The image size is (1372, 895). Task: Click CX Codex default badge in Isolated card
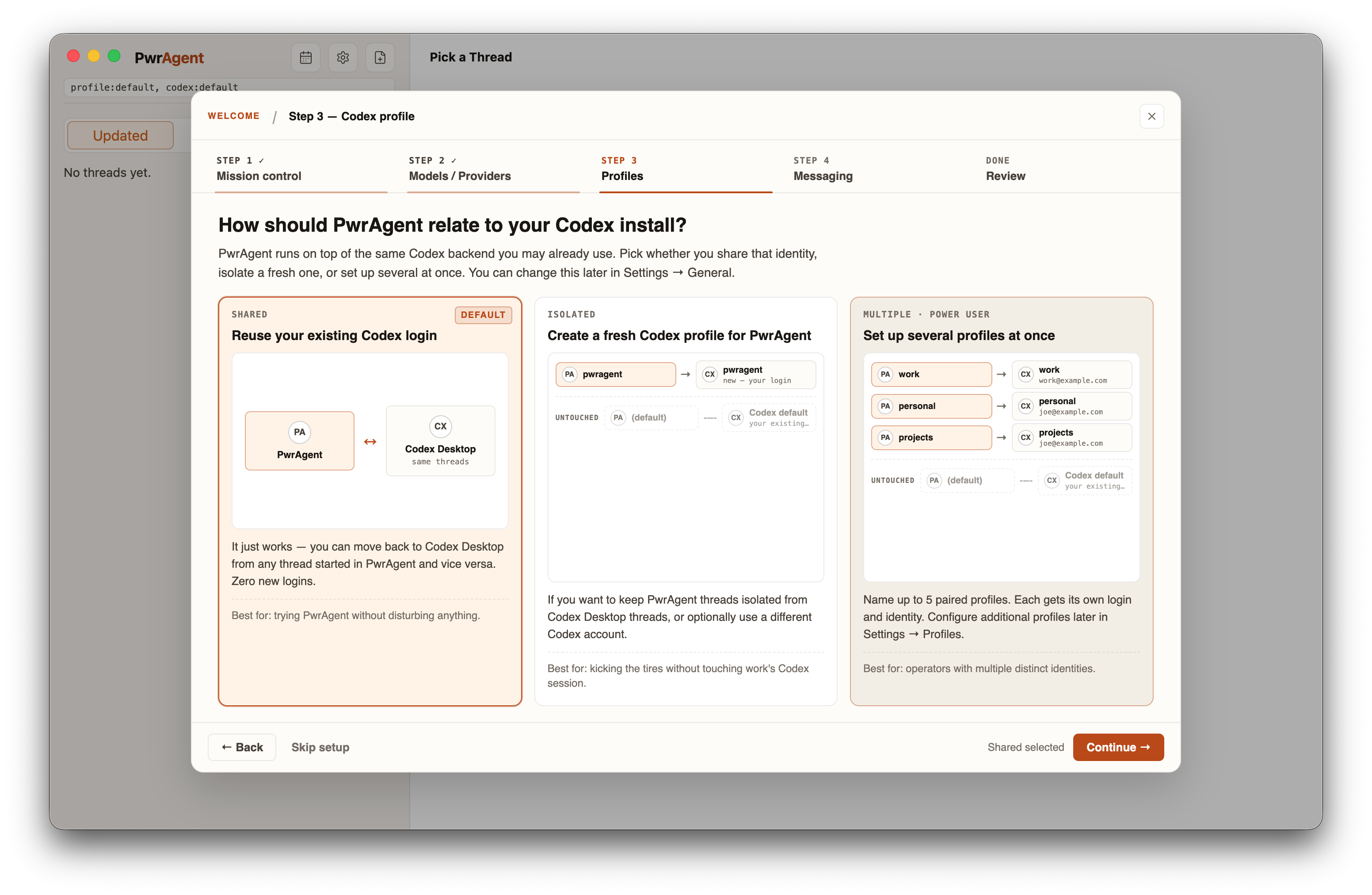pyautogui.click(x=736, y=417)
